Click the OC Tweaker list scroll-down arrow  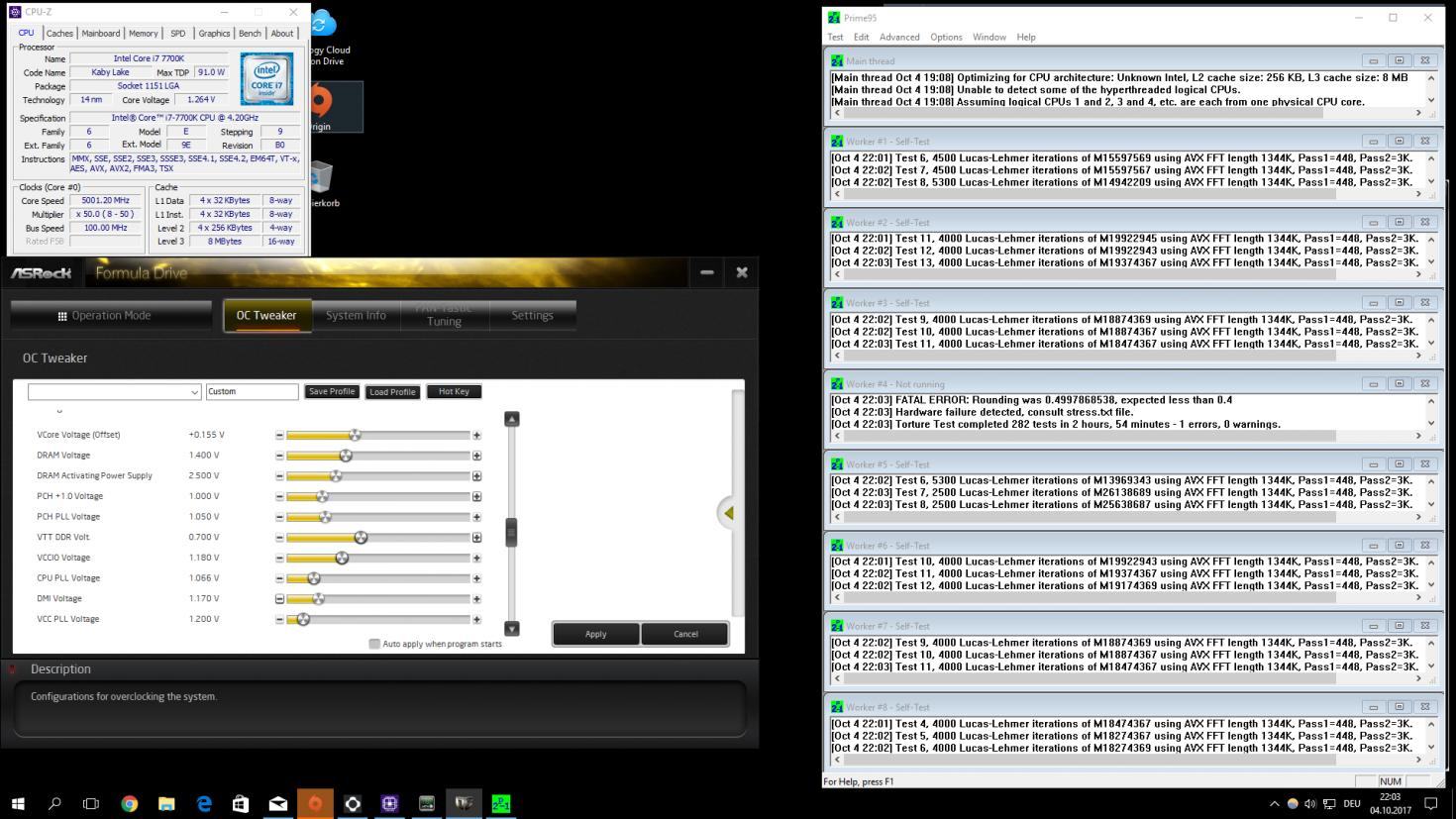click(x=512, y=629)
